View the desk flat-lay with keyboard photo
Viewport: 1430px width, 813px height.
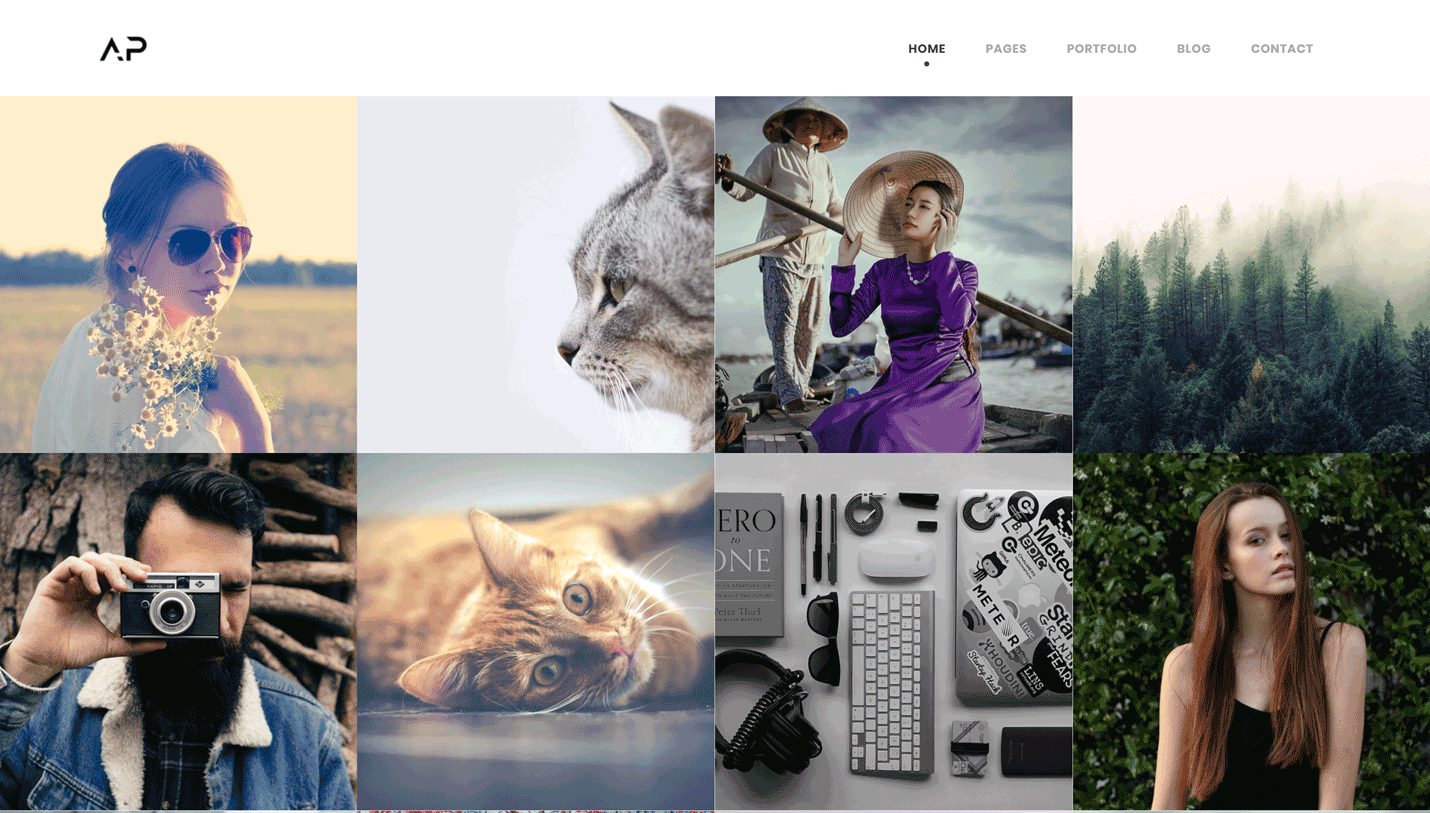(x=893, y=631)
